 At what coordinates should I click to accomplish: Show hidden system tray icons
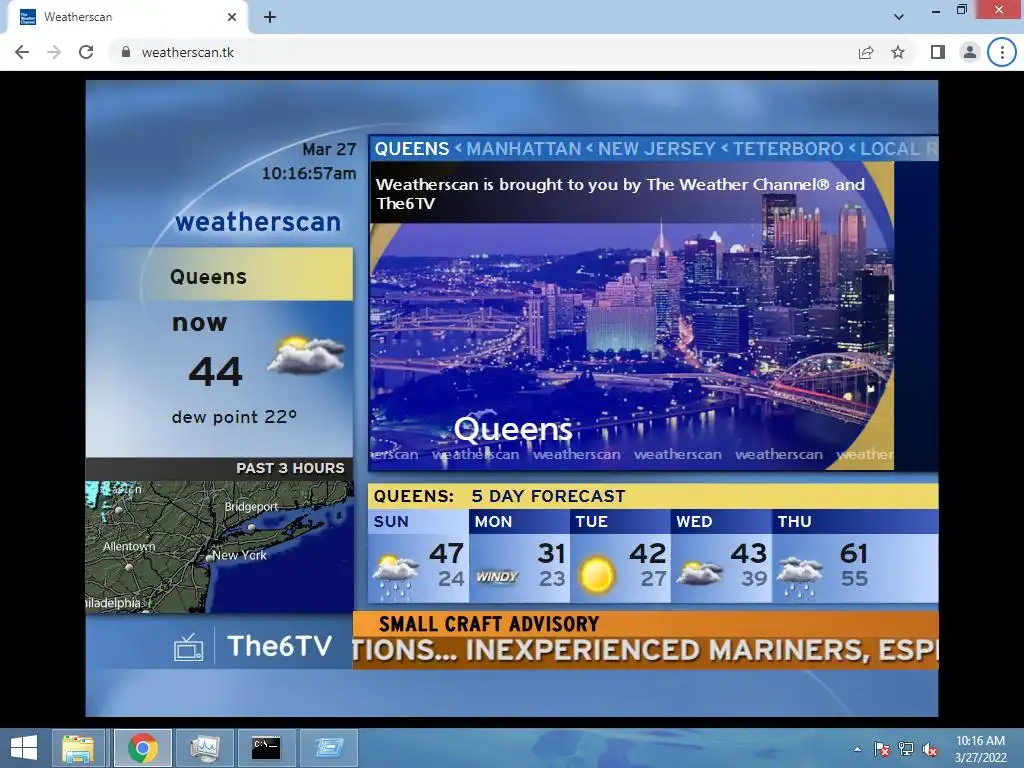click(857, 749)
